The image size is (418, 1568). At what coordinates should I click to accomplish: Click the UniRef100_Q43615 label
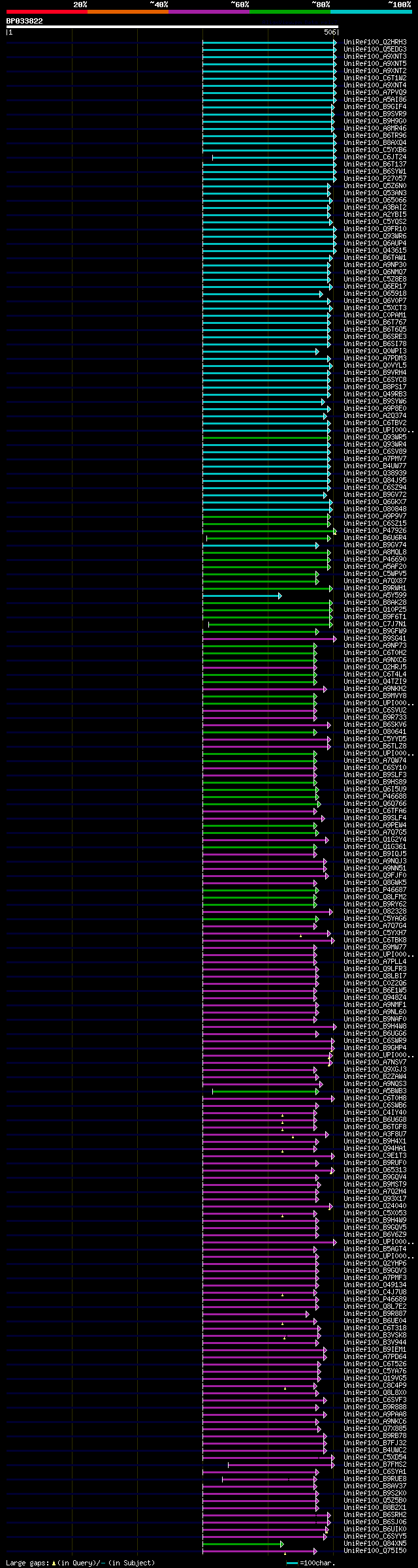tap(375, 251)
